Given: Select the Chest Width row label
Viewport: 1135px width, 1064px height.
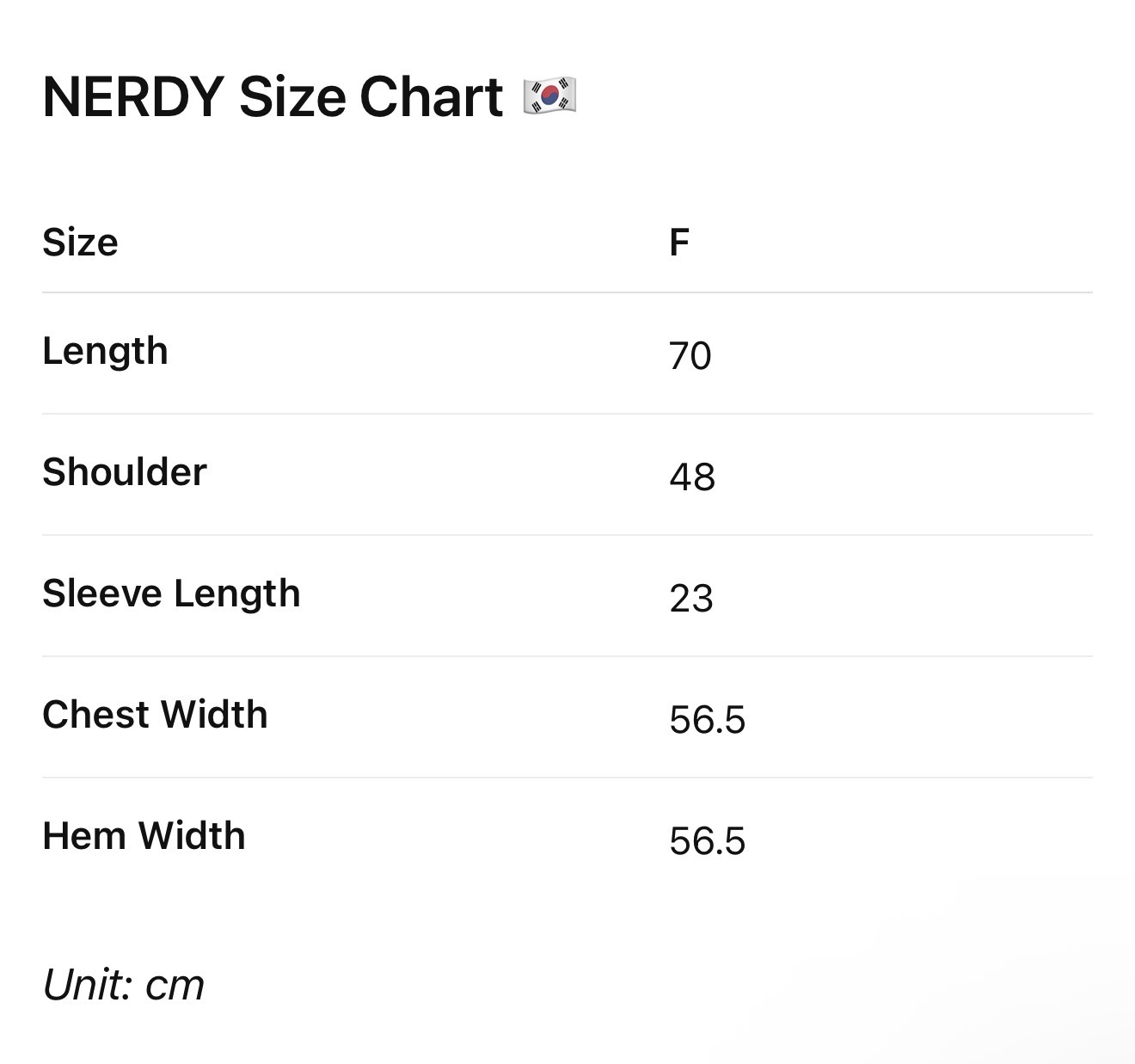Looking at the screenshot, I should [155, 715].
